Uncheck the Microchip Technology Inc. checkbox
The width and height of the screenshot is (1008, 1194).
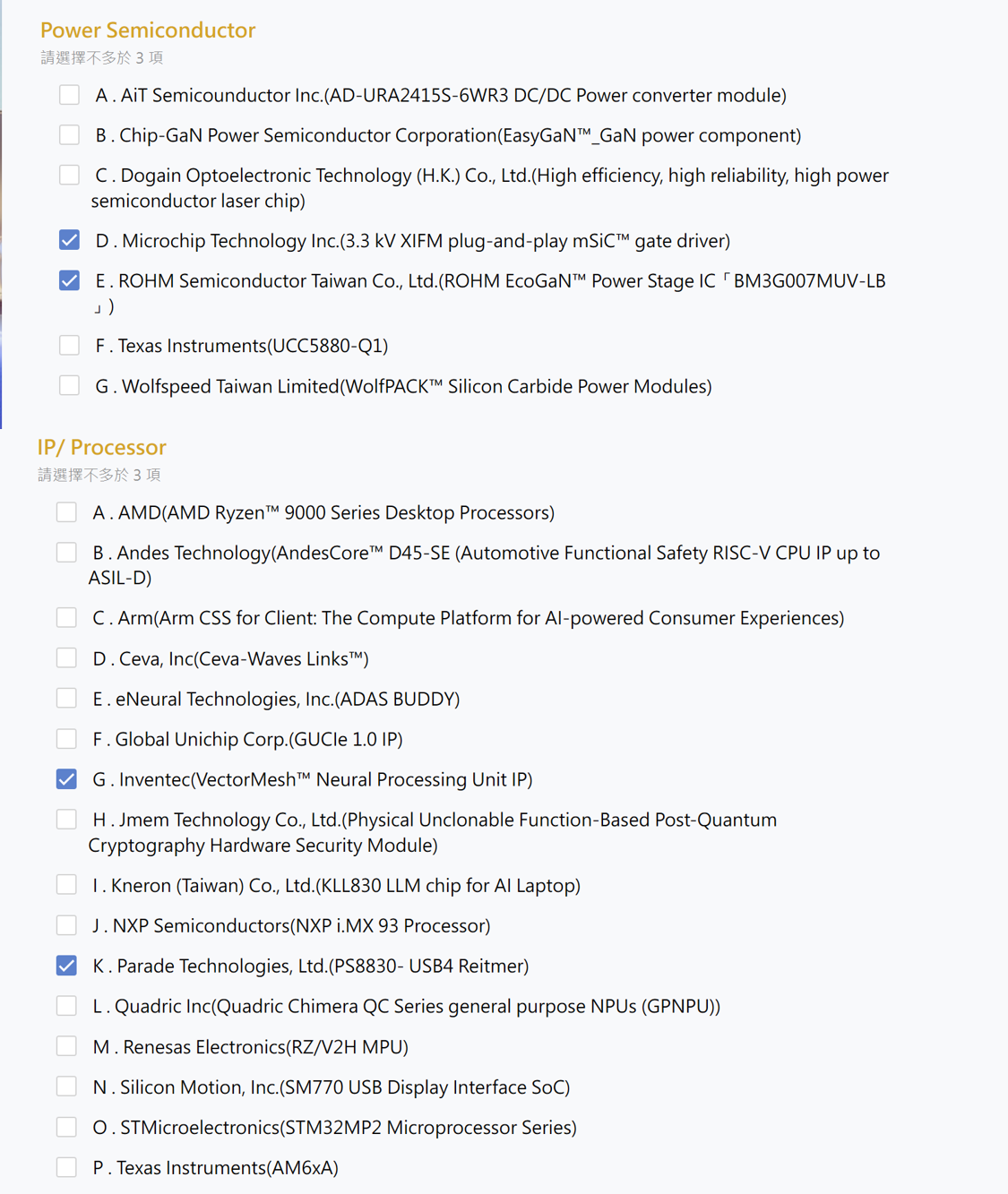click(69, 240)
